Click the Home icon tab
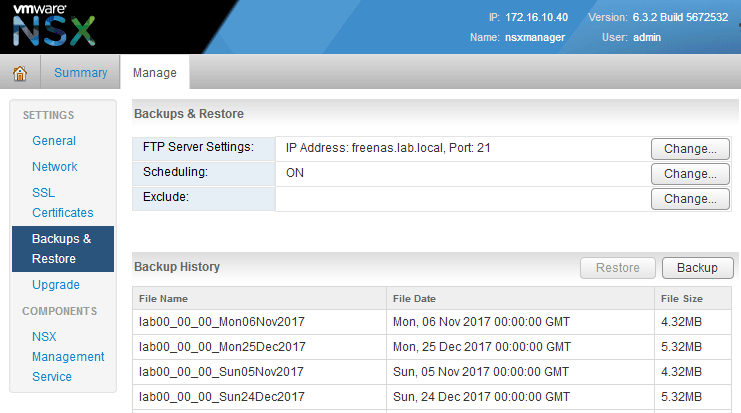741x413 pixels. point(19,72)
